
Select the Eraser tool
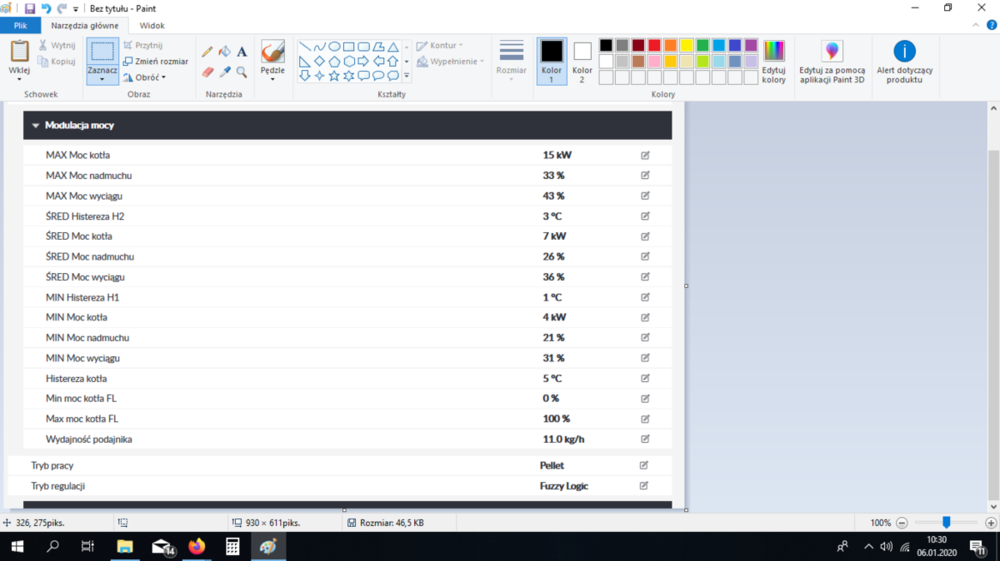pos(207,72)
